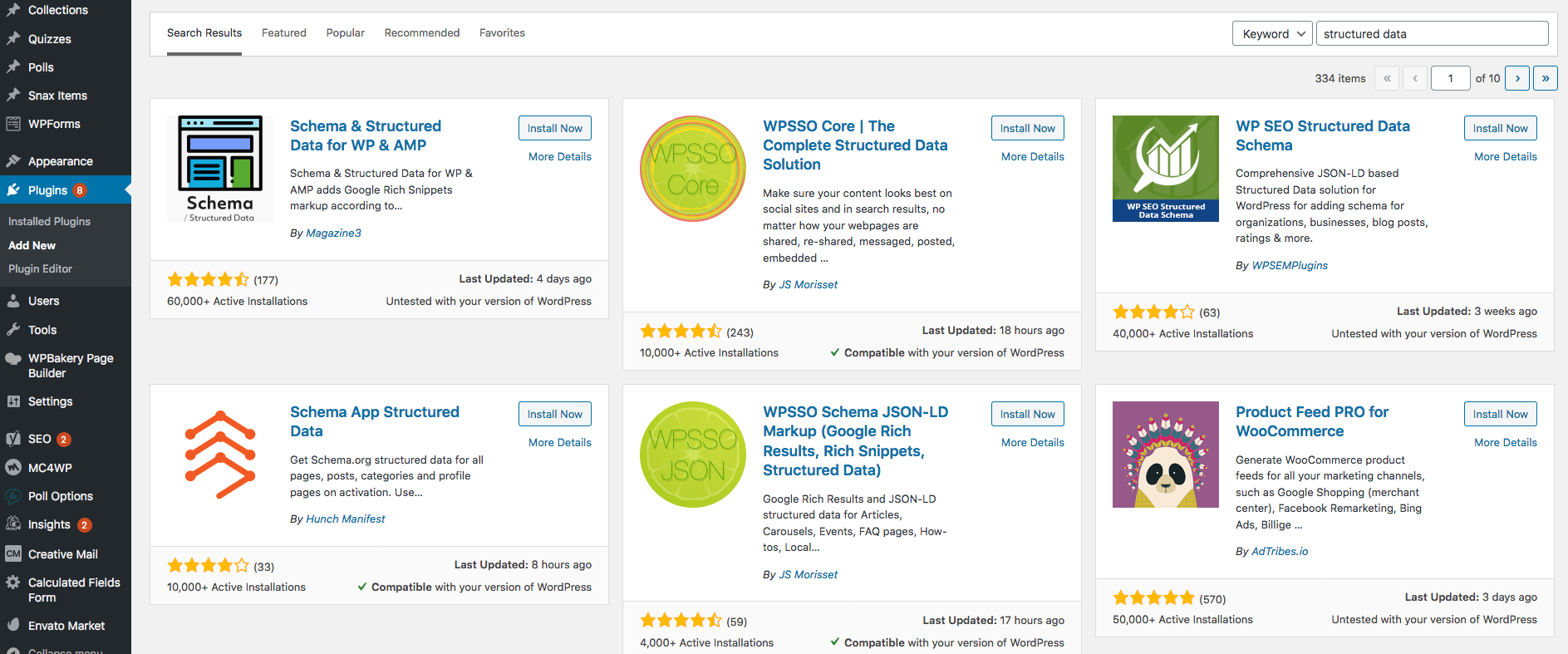Go to the next results page
1568x654 pixels.
pos(1517,78)
